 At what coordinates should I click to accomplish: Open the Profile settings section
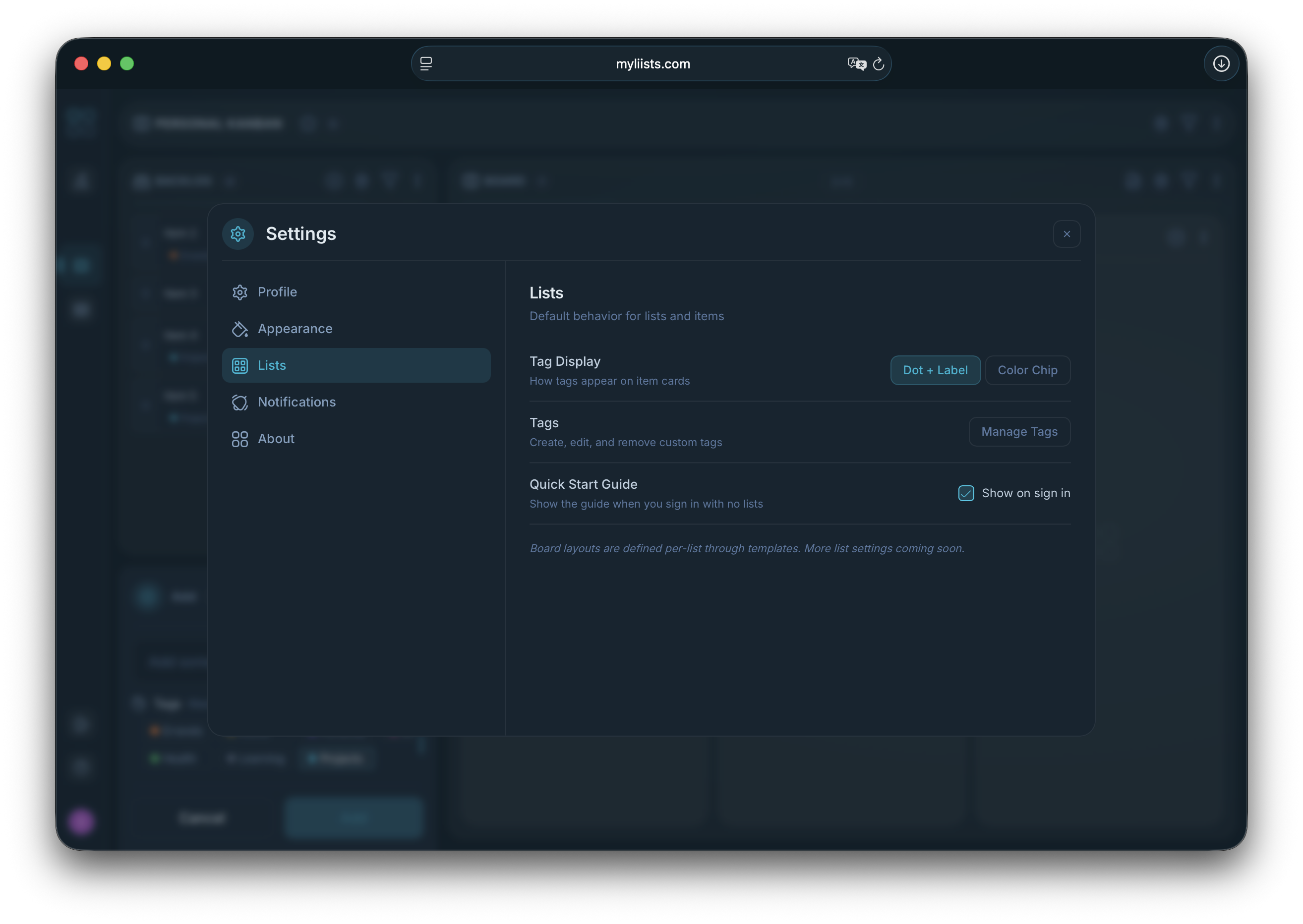pos(277,292)
